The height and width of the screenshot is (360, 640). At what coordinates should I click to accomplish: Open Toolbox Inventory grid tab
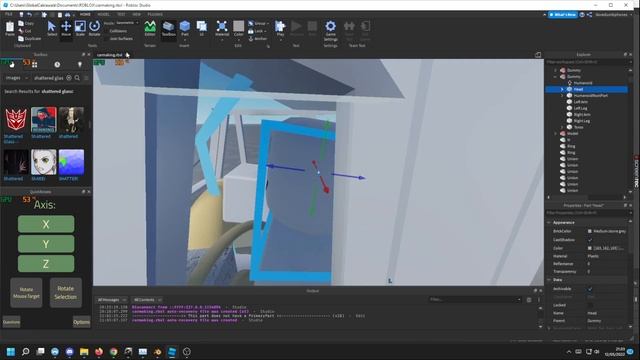(x=35, y=64)
